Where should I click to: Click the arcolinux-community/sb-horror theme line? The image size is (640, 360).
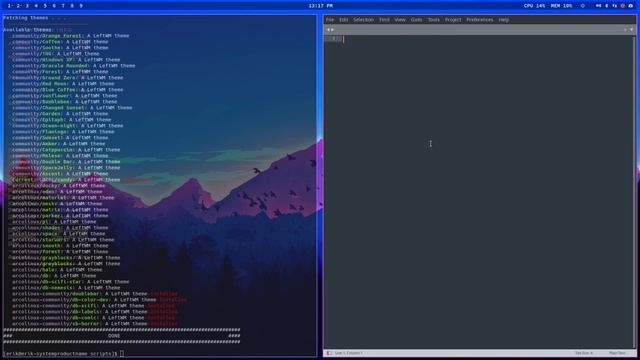click(95, 324)
